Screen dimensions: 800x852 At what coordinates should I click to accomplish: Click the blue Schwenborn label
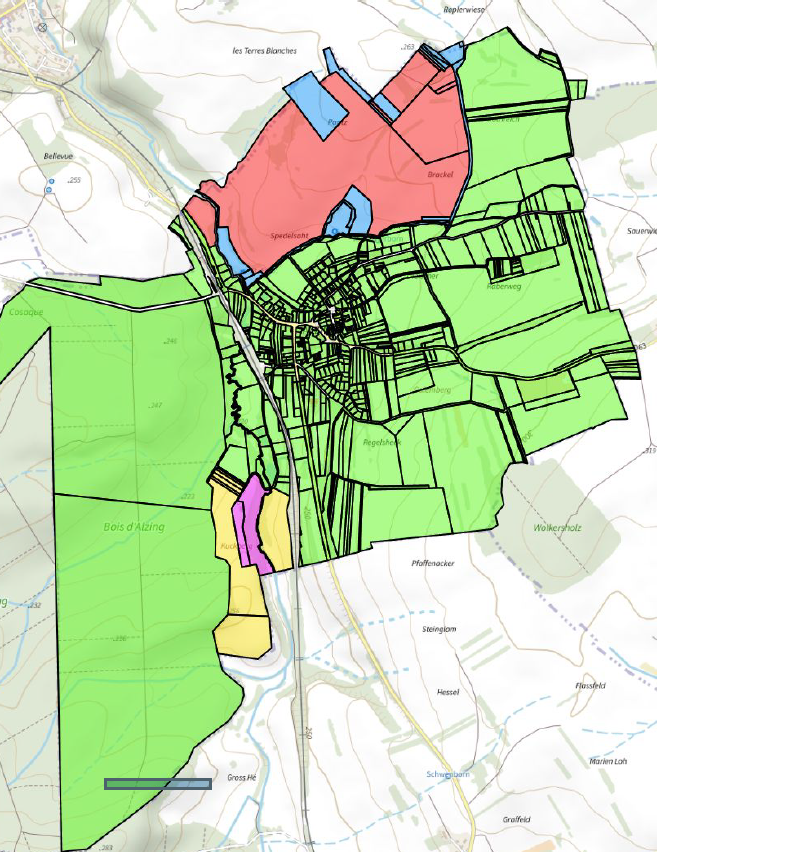tap(448, 774)
